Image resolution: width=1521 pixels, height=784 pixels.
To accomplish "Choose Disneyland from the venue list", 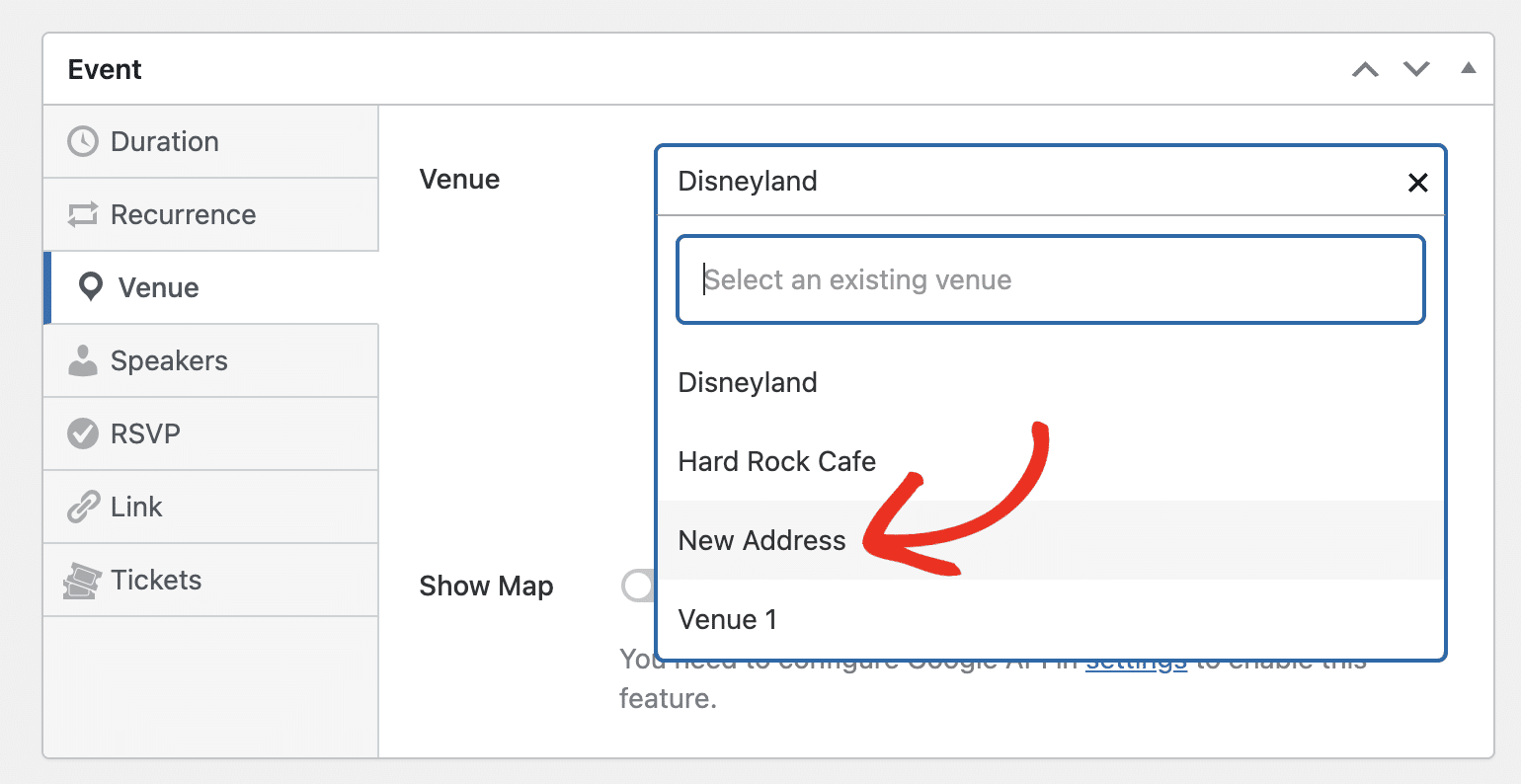I will pyautogui.click(x=1051, y=382).
